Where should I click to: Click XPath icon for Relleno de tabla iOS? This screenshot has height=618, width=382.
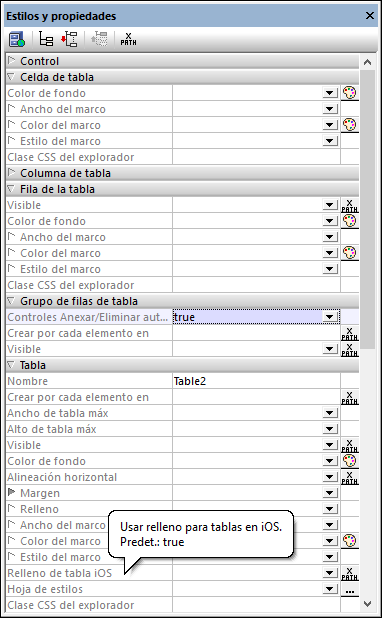tap(349, 573)
